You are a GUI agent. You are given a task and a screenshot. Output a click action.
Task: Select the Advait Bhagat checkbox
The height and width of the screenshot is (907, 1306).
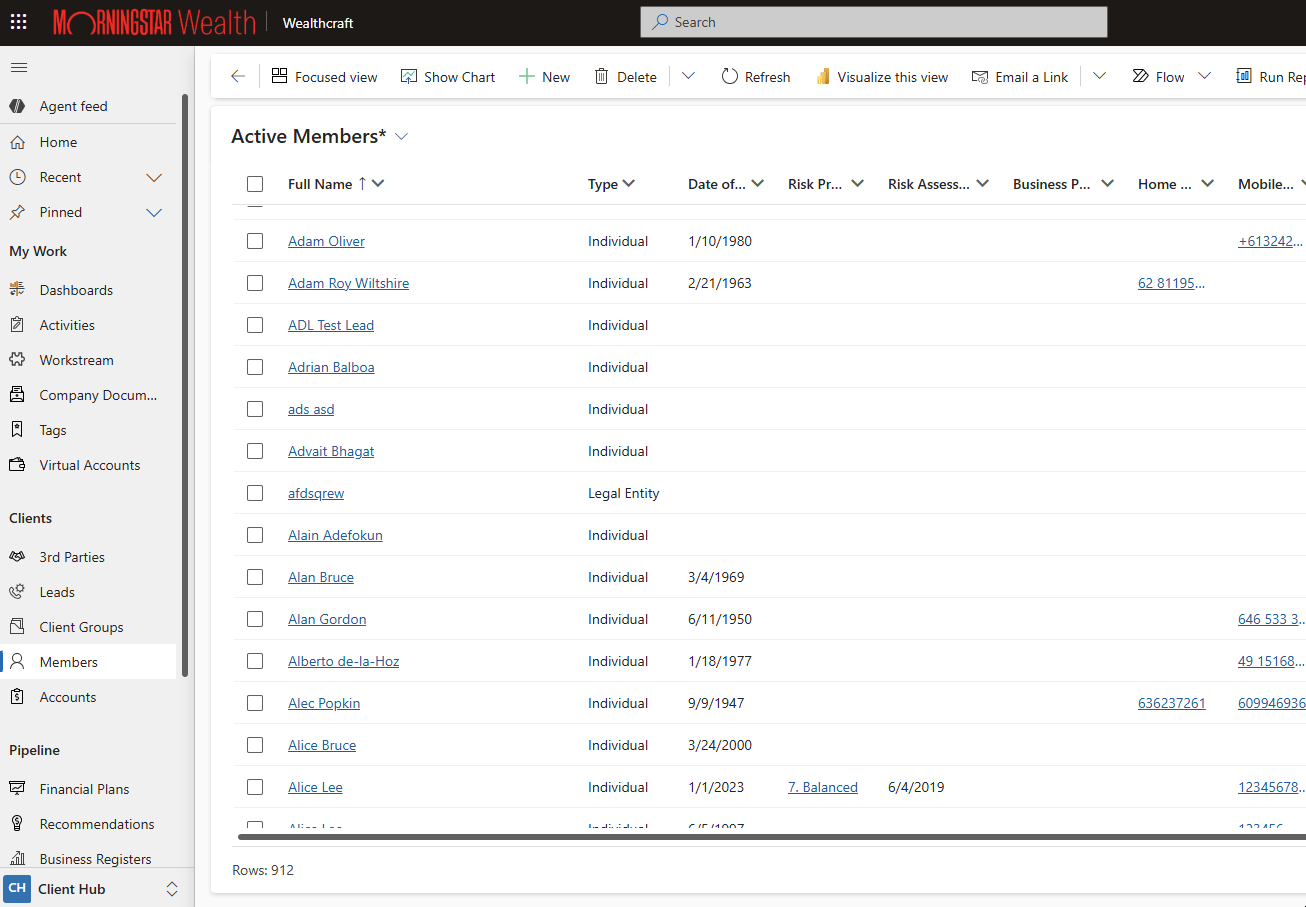(255, 451)
